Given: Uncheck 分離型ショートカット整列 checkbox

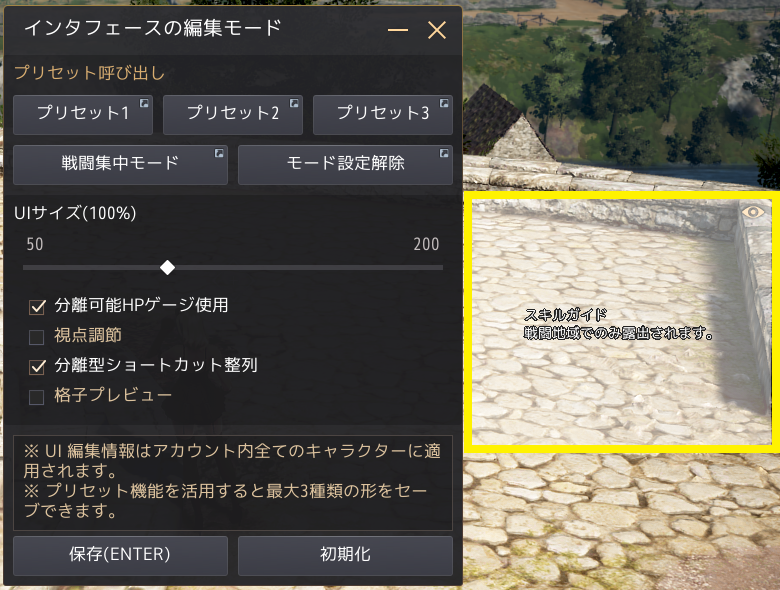Looking at the screenshot, I should [37, 367].
